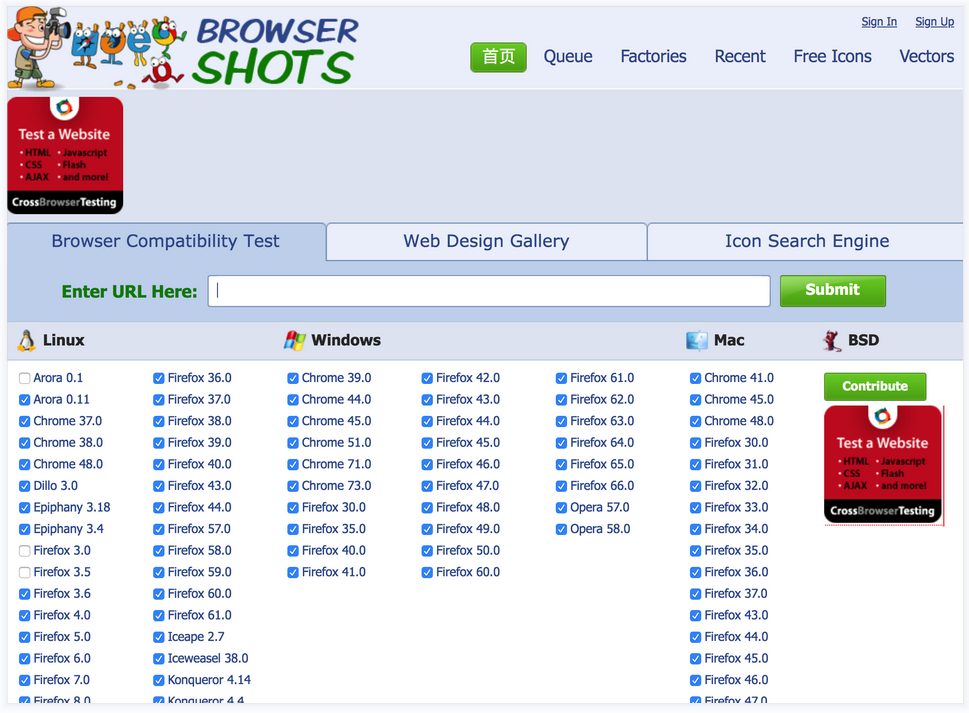The width and height of the screenshot is (969, 713).
Task: Open the Queue menu item
Action: pos(568,57)
